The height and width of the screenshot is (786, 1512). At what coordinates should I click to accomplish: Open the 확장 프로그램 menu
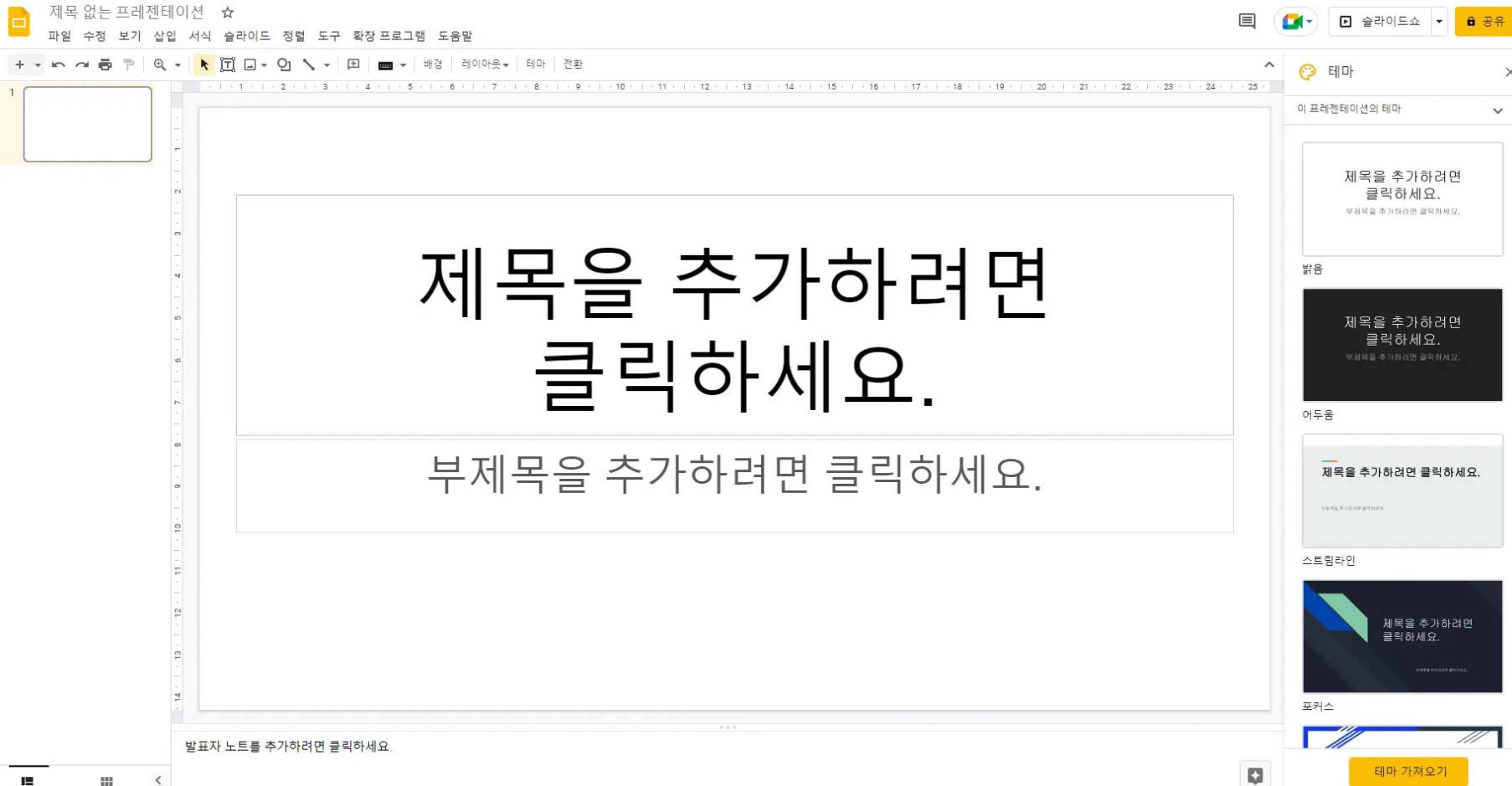click(389, 36)
